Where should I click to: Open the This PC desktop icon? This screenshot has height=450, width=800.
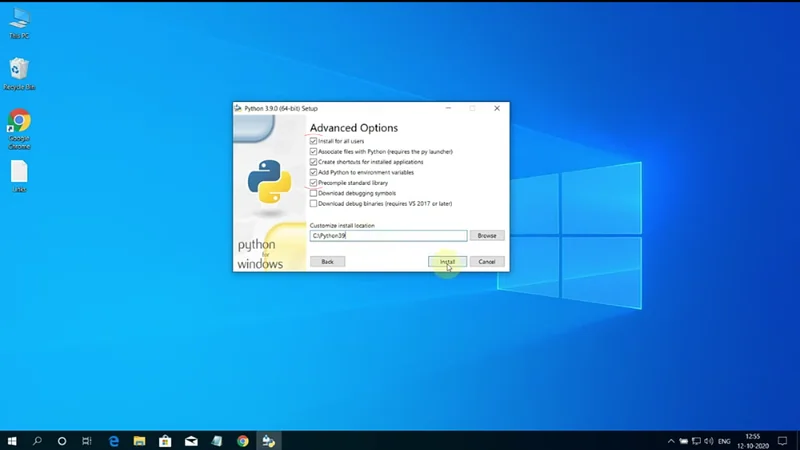click(19, 20)
